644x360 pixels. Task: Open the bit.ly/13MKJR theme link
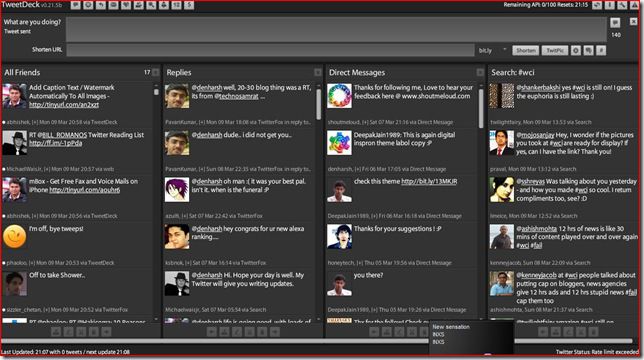[429, 181]
